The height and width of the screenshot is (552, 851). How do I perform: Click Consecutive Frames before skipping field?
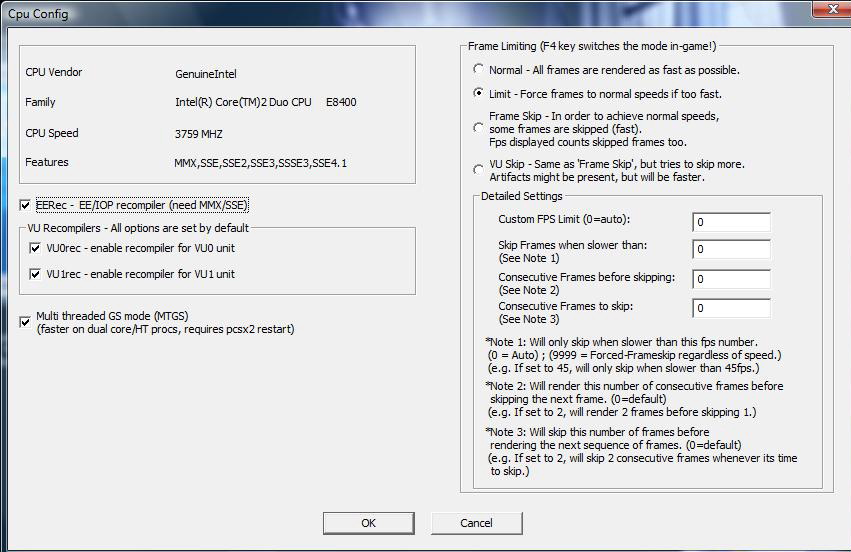click(732, 279)
